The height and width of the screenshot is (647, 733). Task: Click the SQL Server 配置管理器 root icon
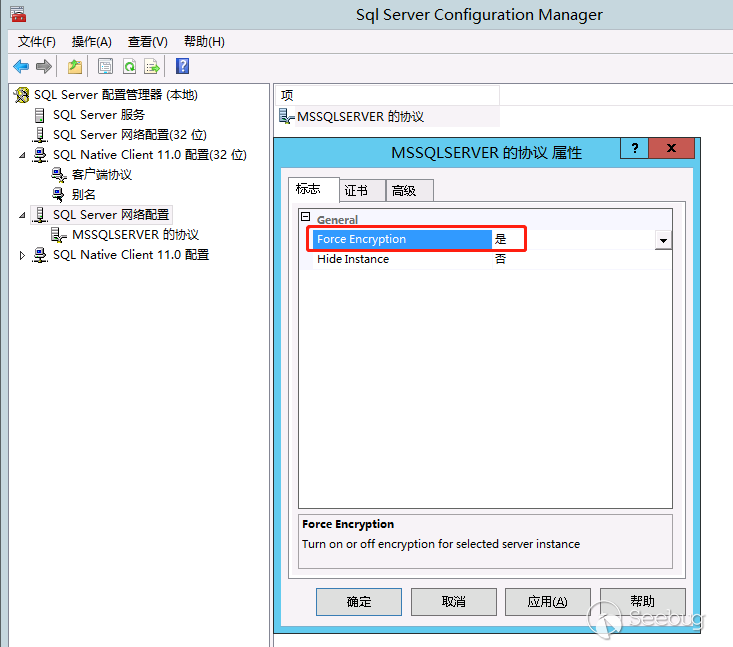coord(22,95)
